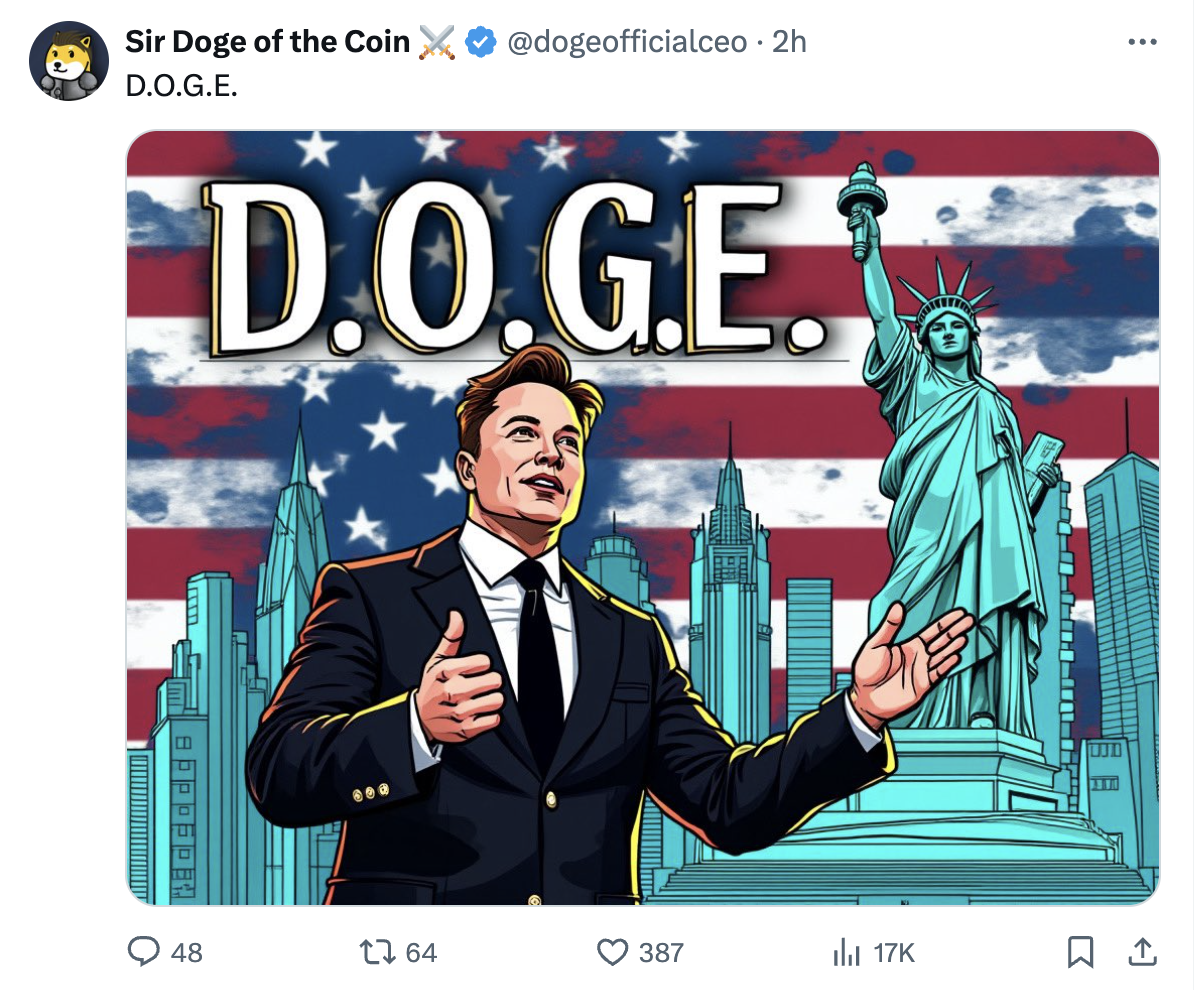The height and width of the screenshot is (990, 1194).
Task: Open the tweet via the 2h timestamp
Action: (x=790, y=41)
